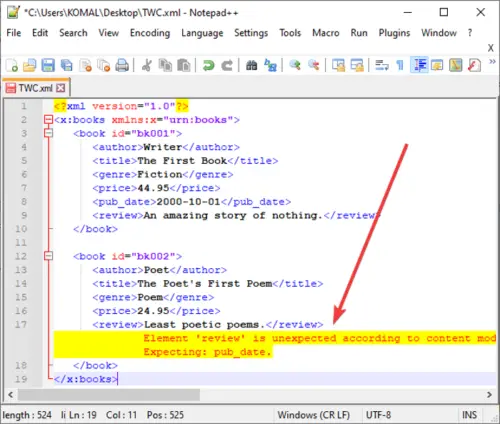
Task: Open the Function List icon
Action: (x=474, y=65)
